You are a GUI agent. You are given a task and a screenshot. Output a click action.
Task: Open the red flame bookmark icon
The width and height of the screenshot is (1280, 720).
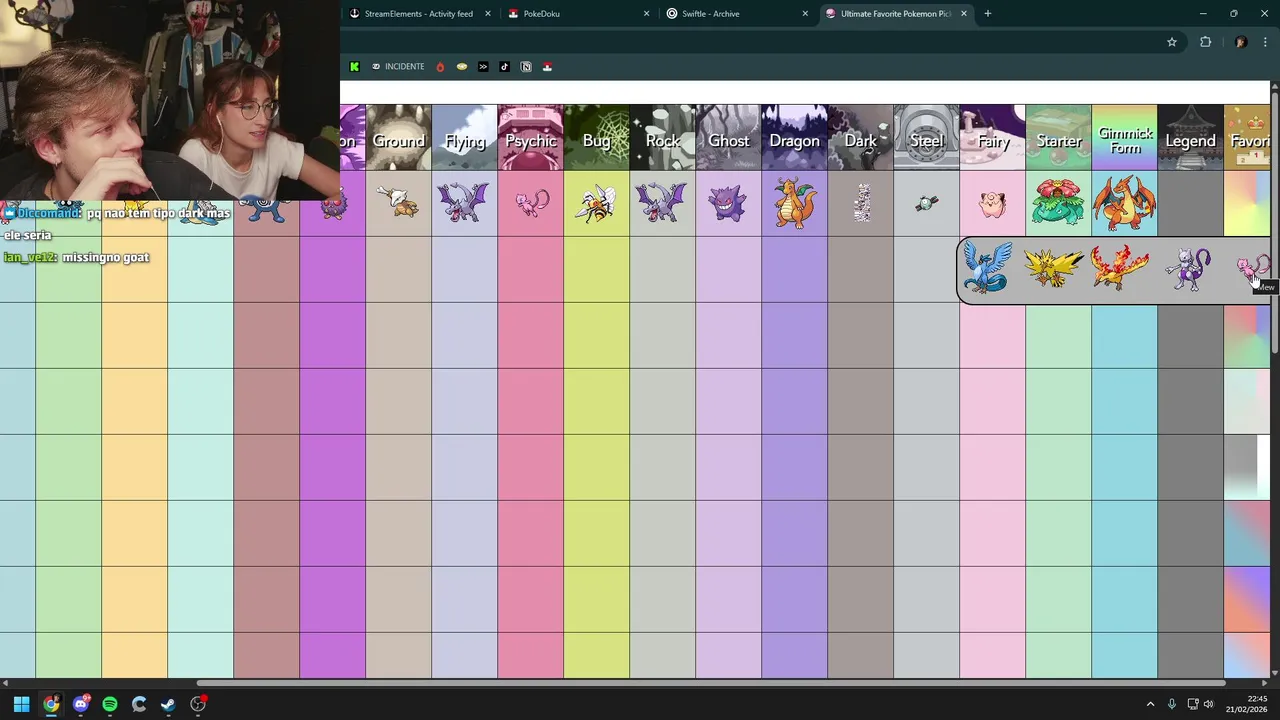coord(440,67)
